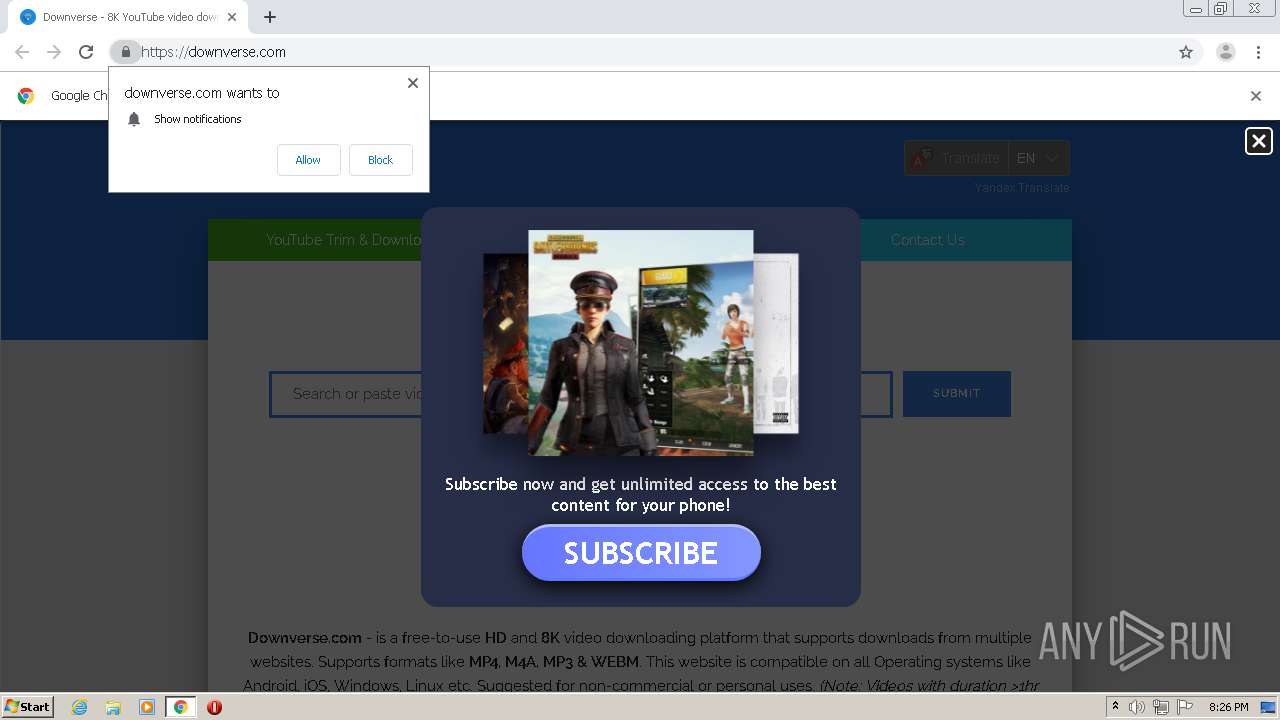
Task: Open the Windows Media Player taskbar icon
Action: pos(147,707)
